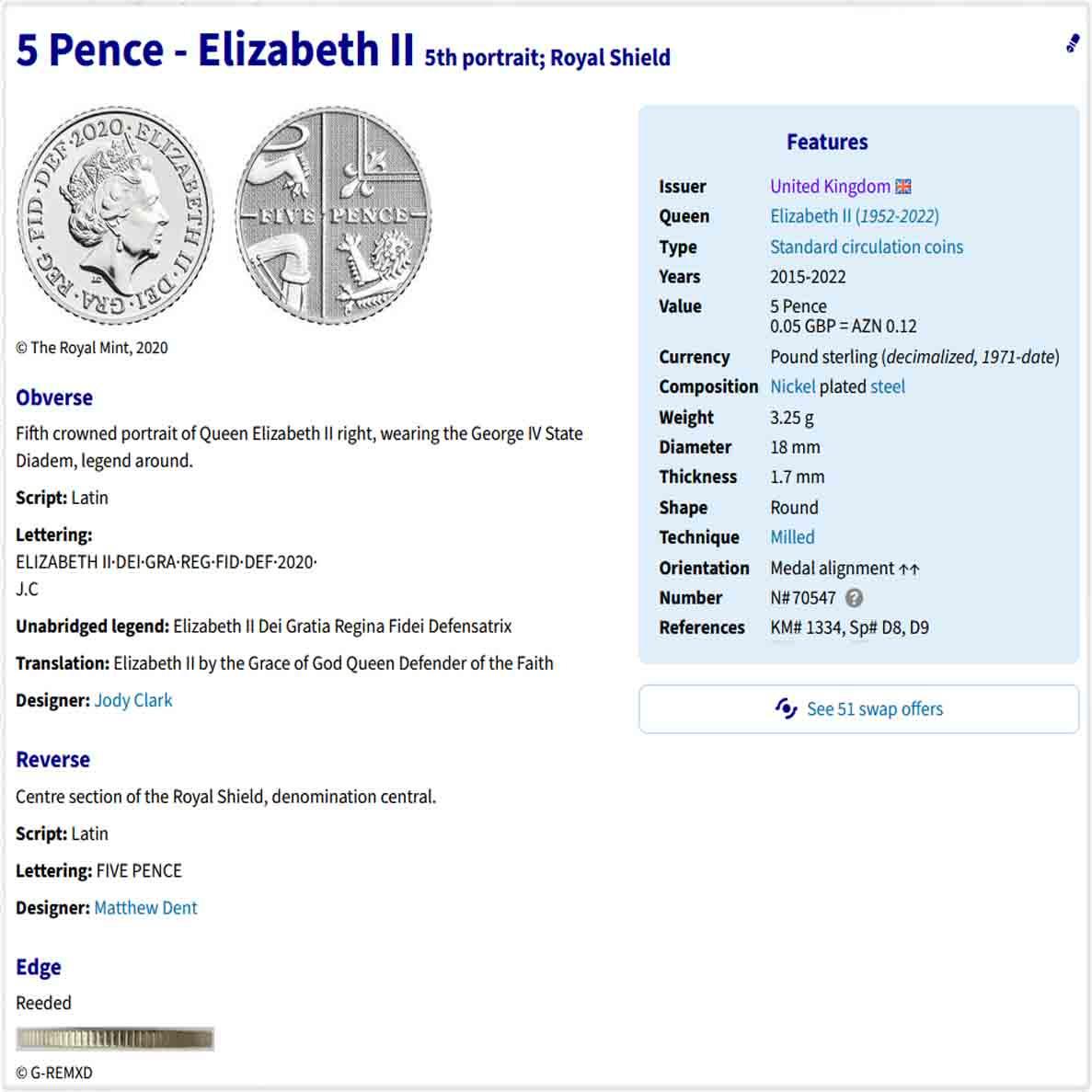This screenshot has width=1092, height=1092.
Task: Open the Milled technique link
Action: 792,537
